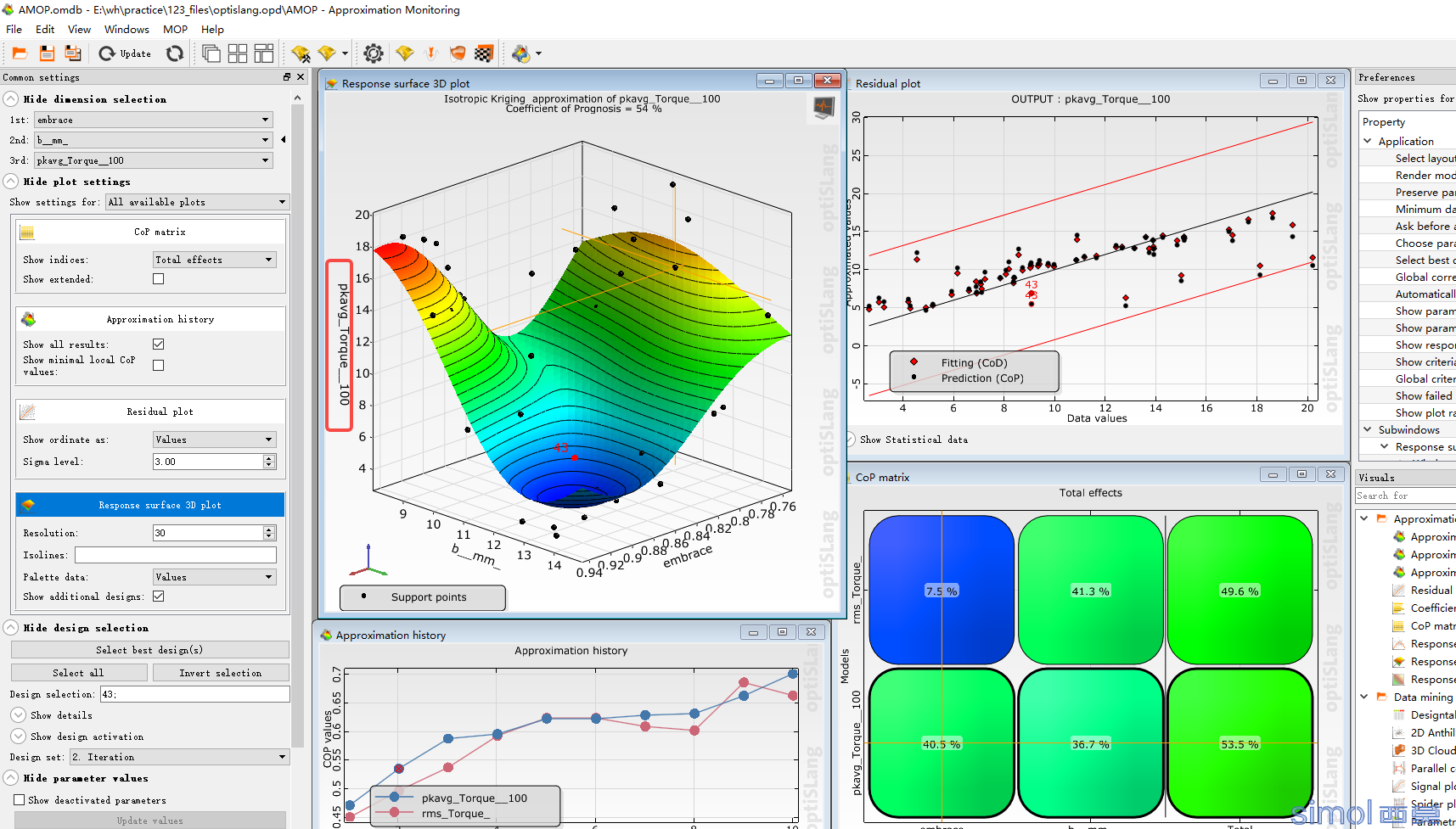Click the Residual plot settings icon
The width and height of the screenshot is (1456, 829).
(x=28, y=412)
